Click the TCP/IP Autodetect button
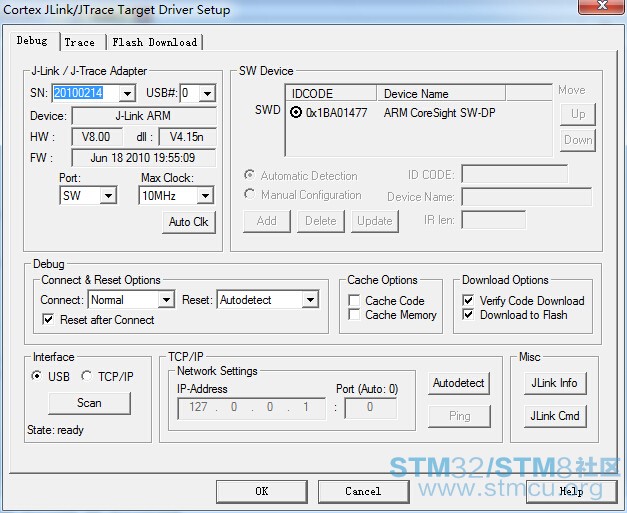Image resolution: width=627 pixels, height=513 pixels. tap(459, 383)
